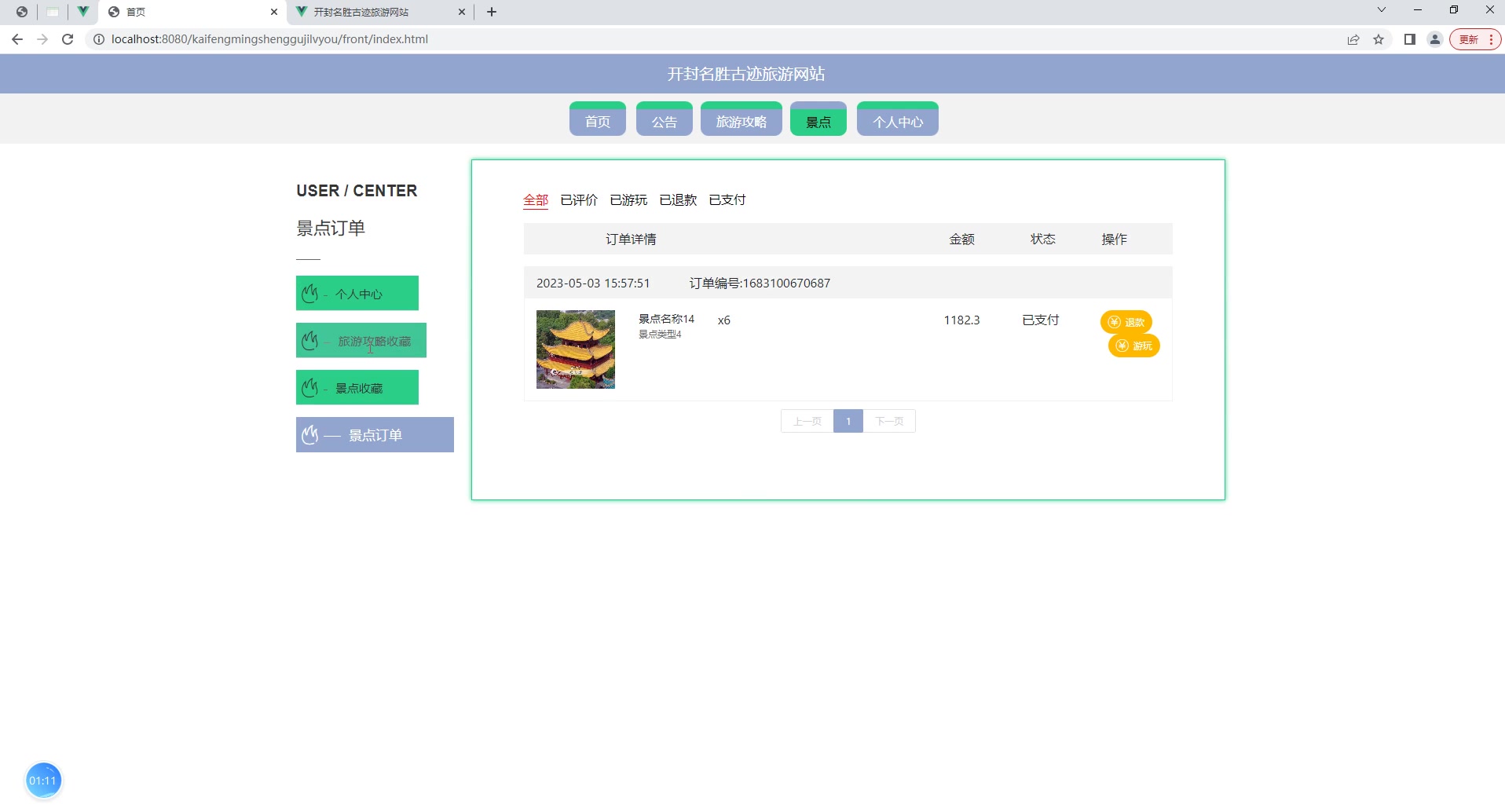Viewport: 1505px width, 812px height.
Task: Go to next page with 下一页
Action: 890,421
